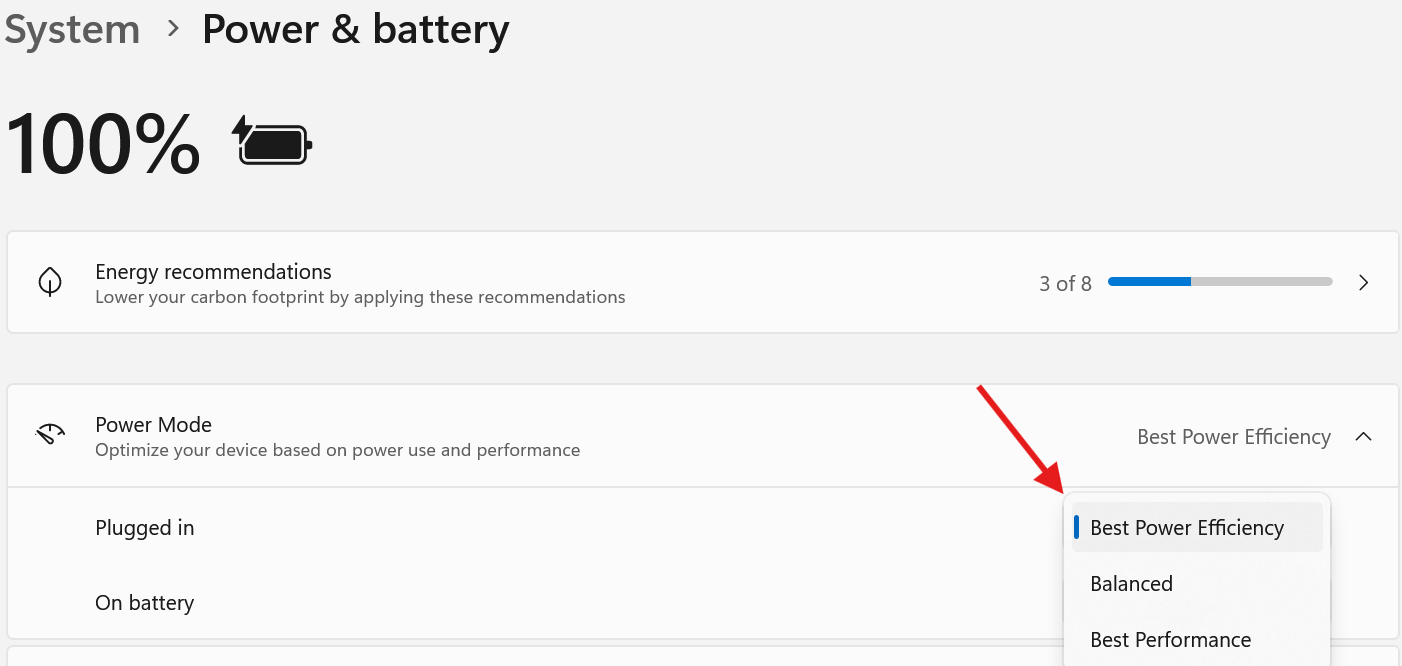Click the Lower your carbon footprint description
Viewport: 1402px width, 666px height.
[x=360, y=297]
